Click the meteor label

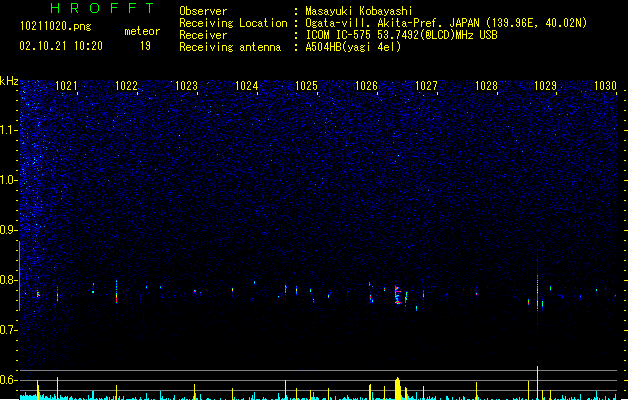click(x=142, y=31)
